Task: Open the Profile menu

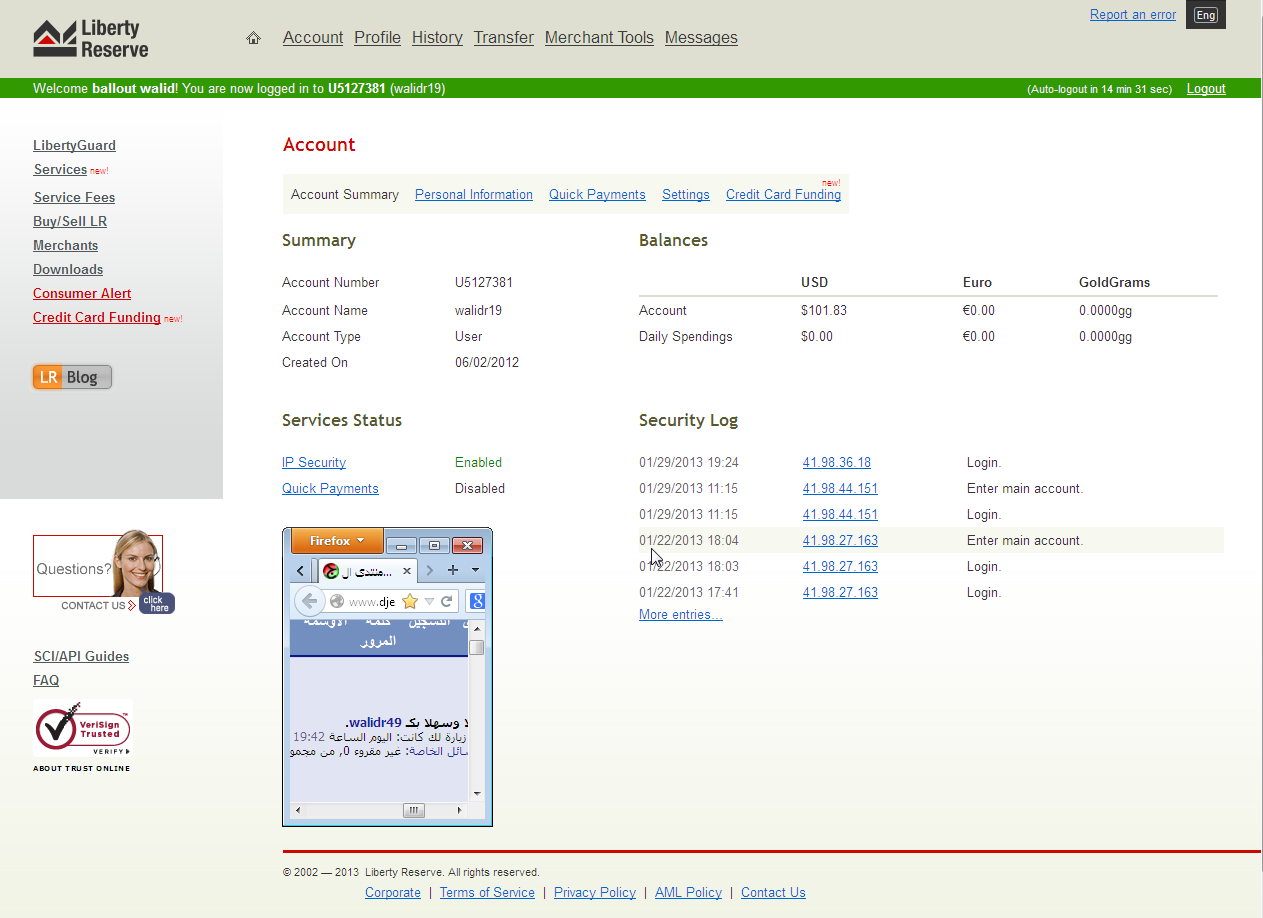Action: coord(377,38)
